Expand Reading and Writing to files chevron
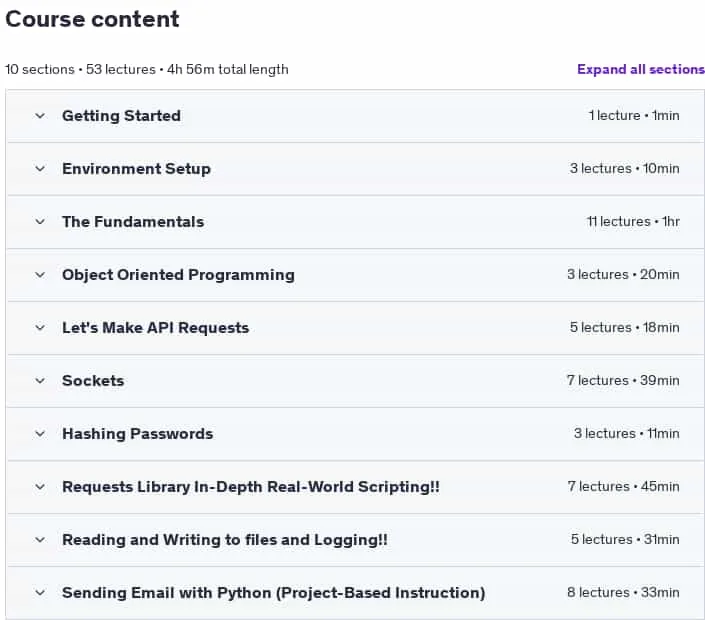The width and height of the screenshot is (705, 620). click(40, 540)
